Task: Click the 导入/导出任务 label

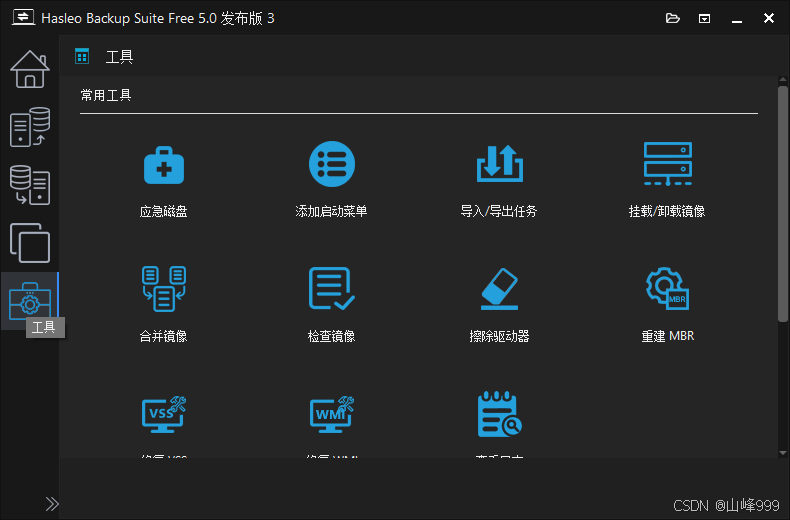Action: [x=499, y=211]
